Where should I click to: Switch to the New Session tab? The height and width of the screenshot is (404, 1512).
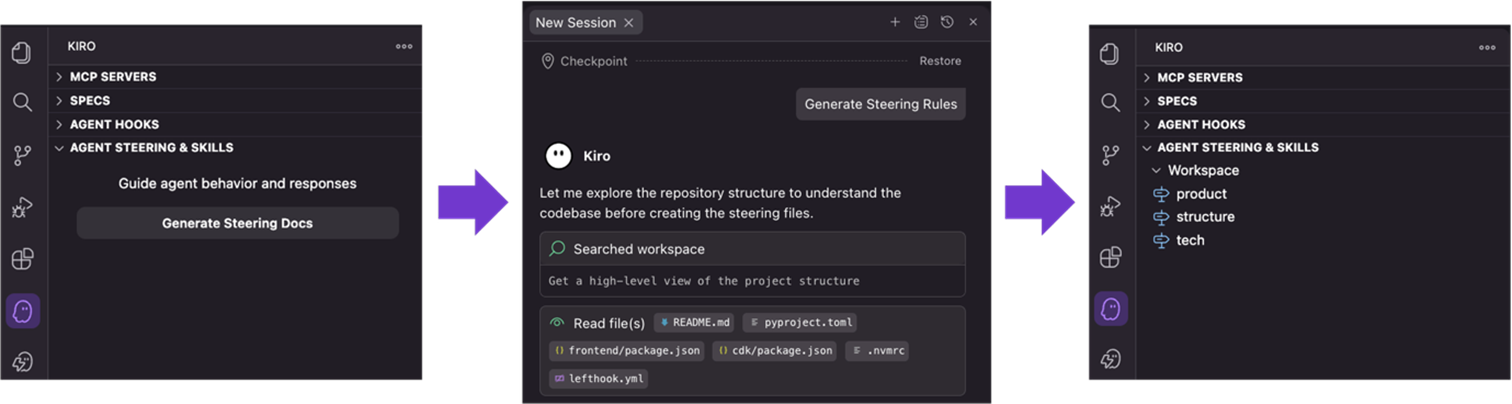(575, 22)
